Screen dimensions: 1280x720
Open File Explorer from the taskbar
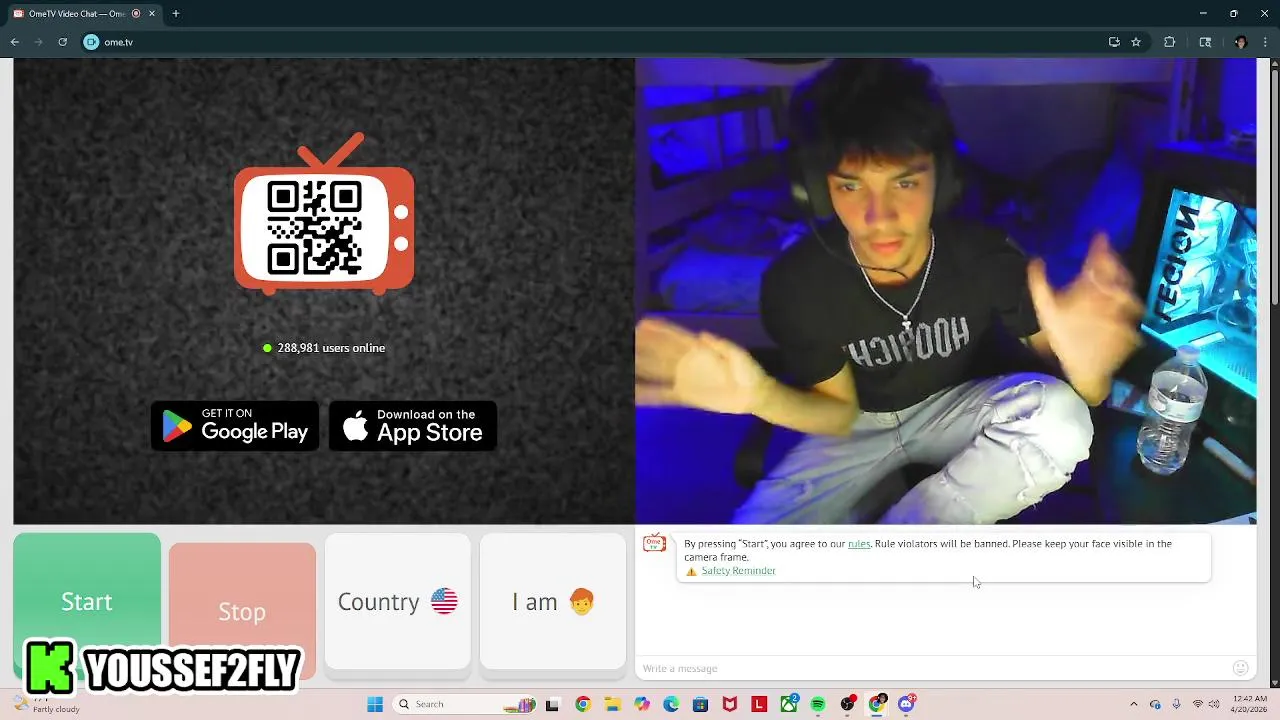pos(612,704)
